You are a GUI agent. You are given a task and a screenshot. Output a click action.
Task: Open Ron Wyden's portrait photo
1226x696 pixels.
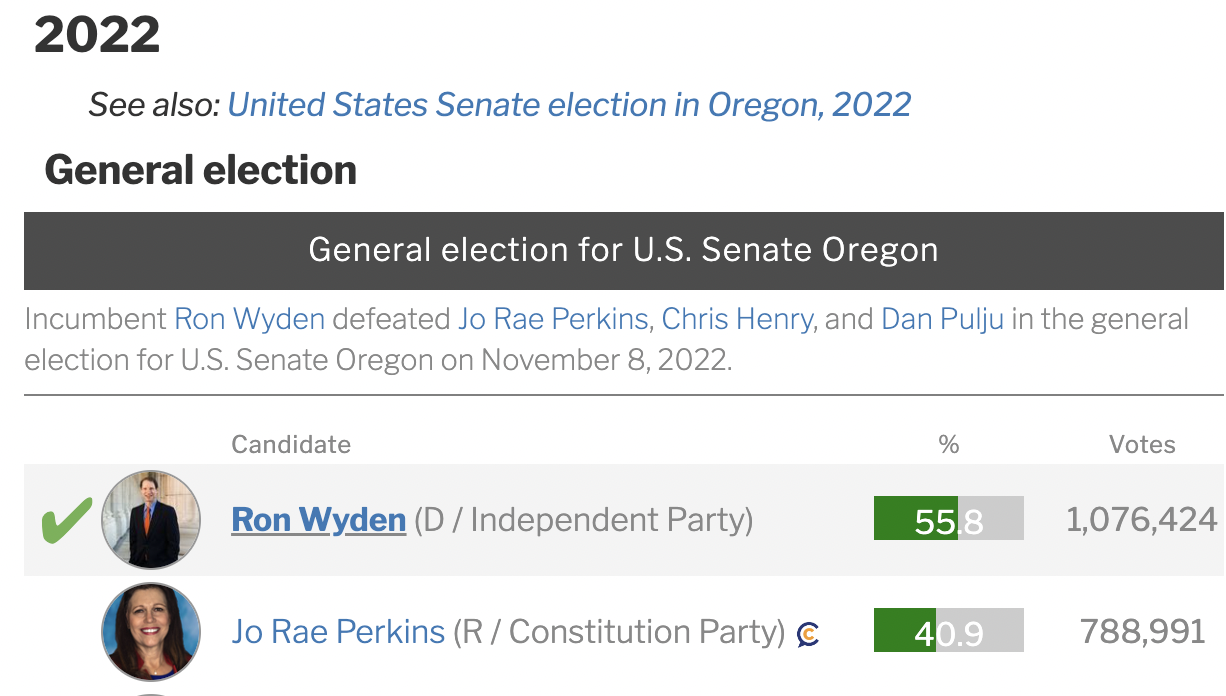point(151,520)
